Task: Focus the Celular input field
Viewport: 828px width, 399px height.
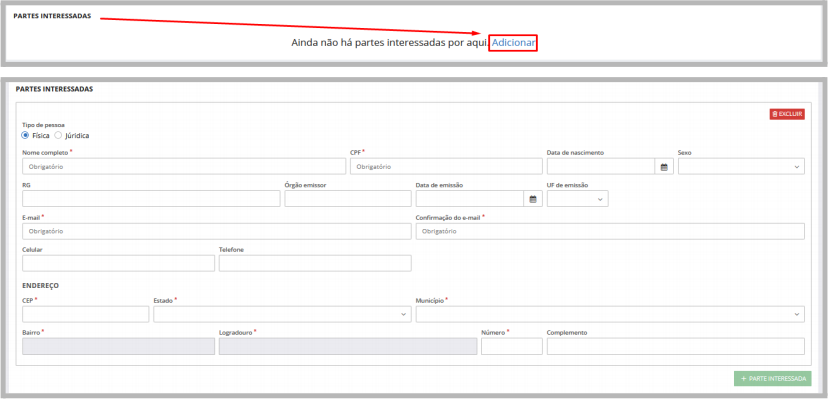Action: [118, 263]
